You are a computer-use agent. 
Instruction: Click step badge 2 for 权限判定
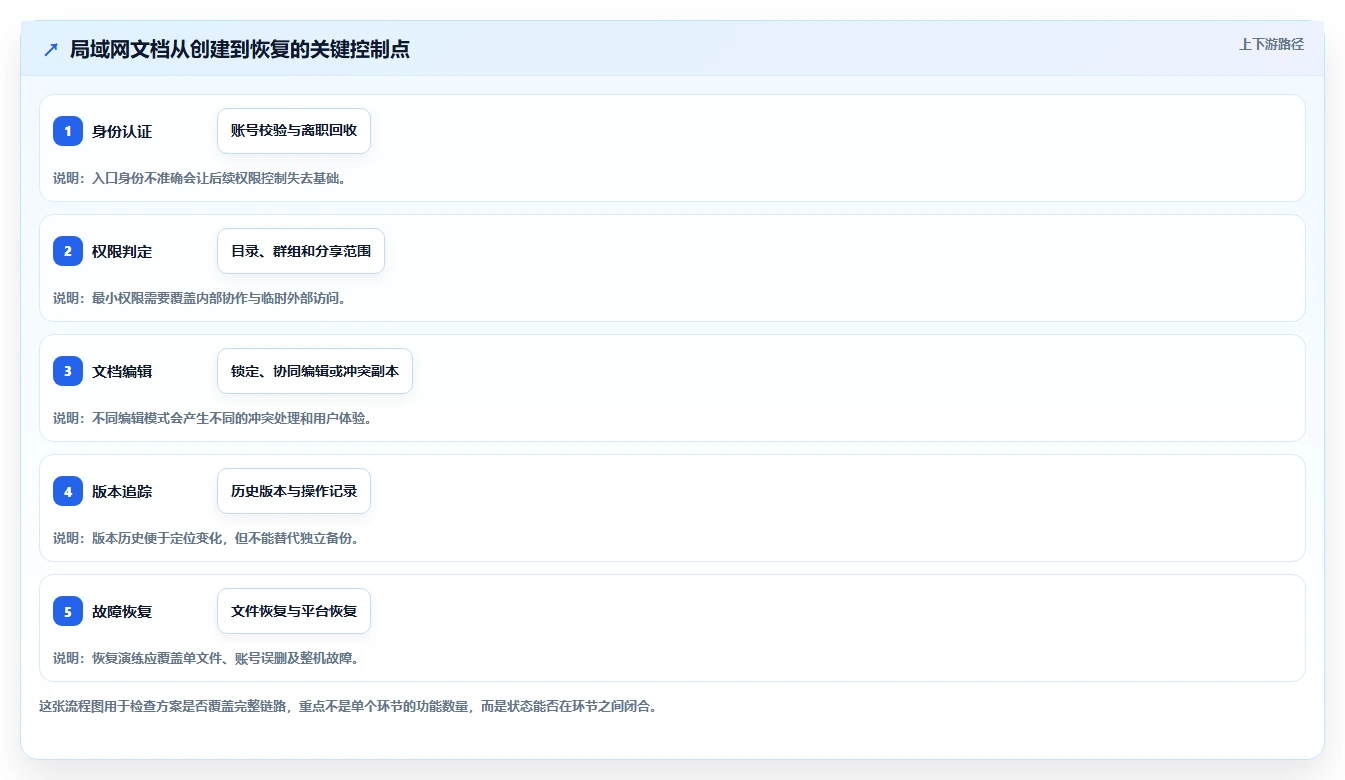(x=68, y=251)
